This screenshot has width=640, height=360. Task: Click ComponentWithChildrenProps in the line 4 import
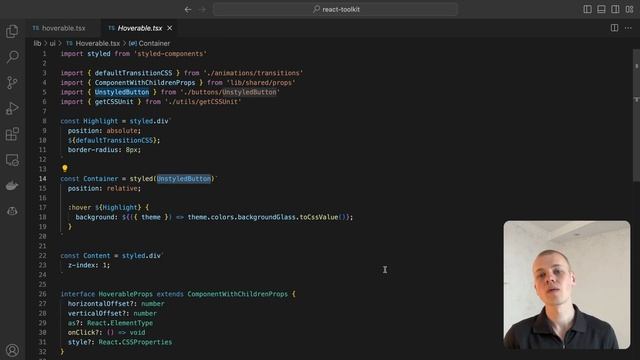click(x=145, y=82)
